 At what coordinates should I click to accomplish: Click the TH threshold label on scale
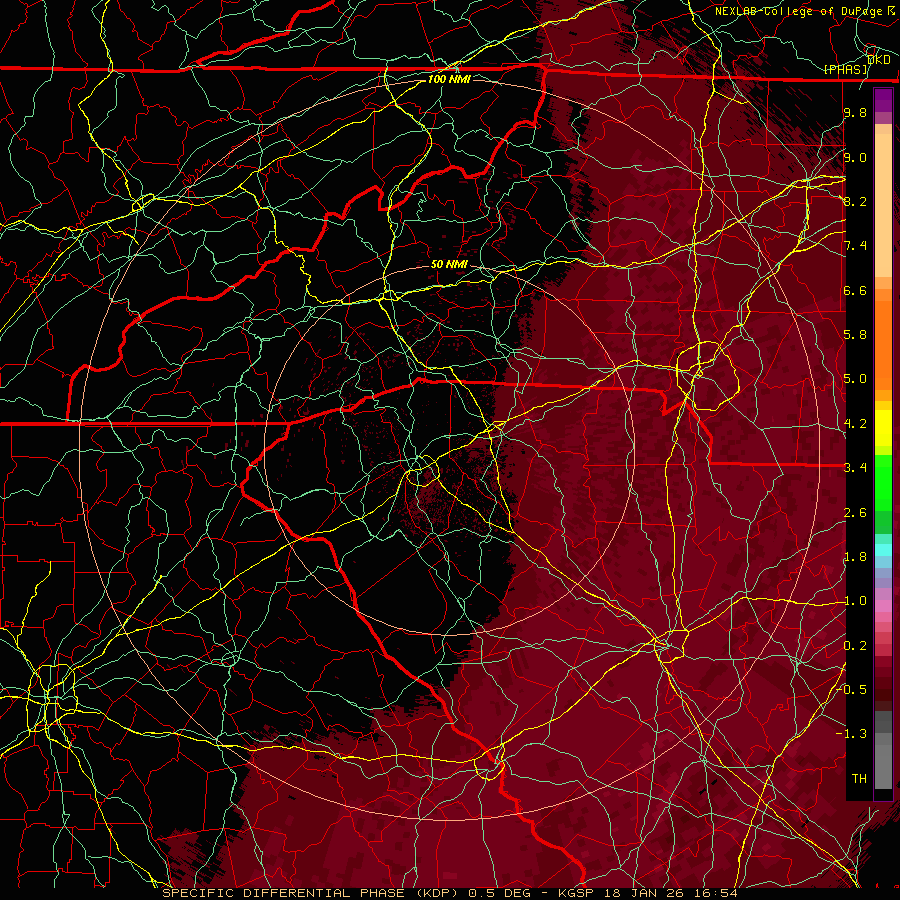(859, 779)
